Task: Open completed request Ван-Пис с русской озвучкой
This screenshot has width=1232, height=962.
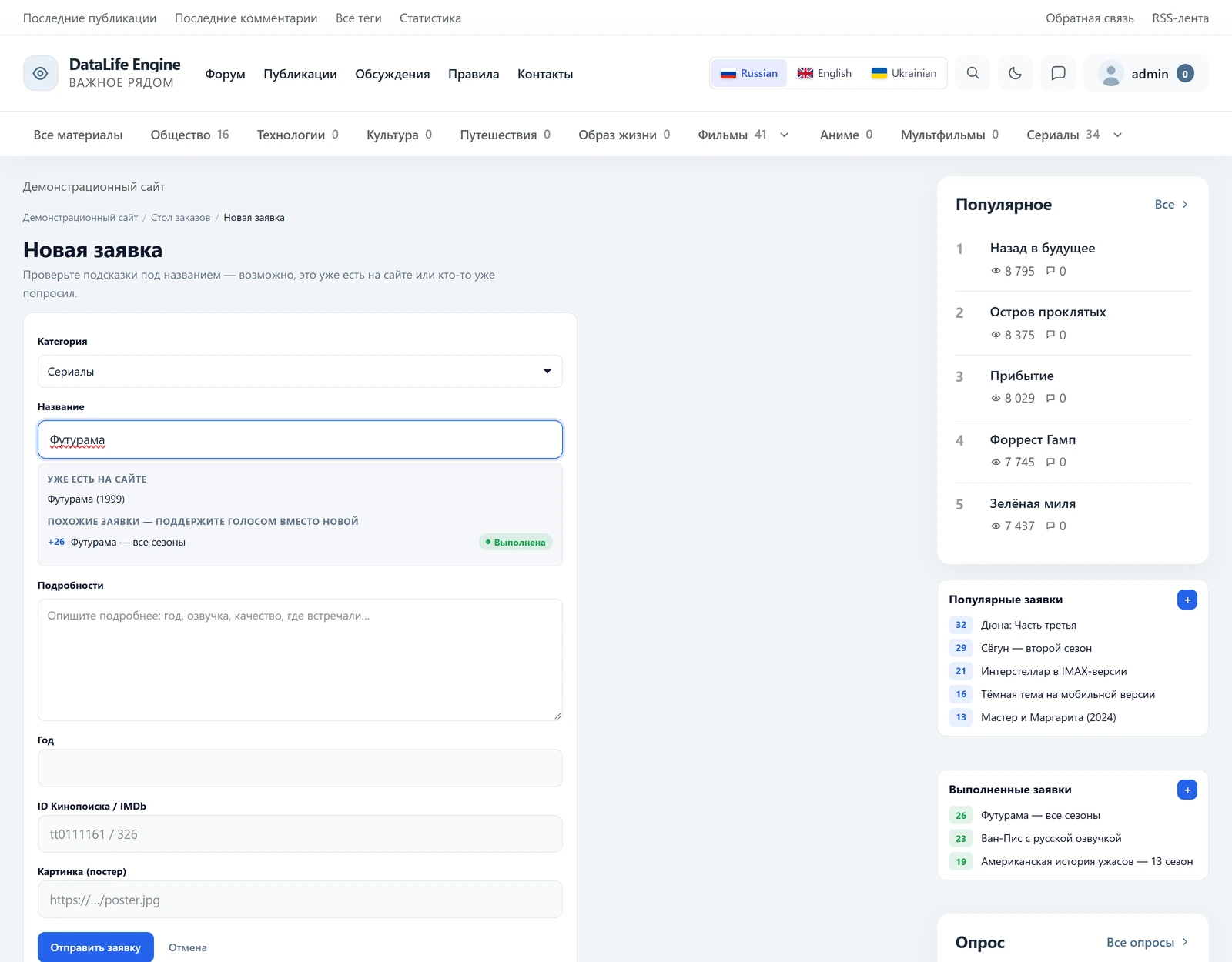Action: click(x=1051, y=838)
